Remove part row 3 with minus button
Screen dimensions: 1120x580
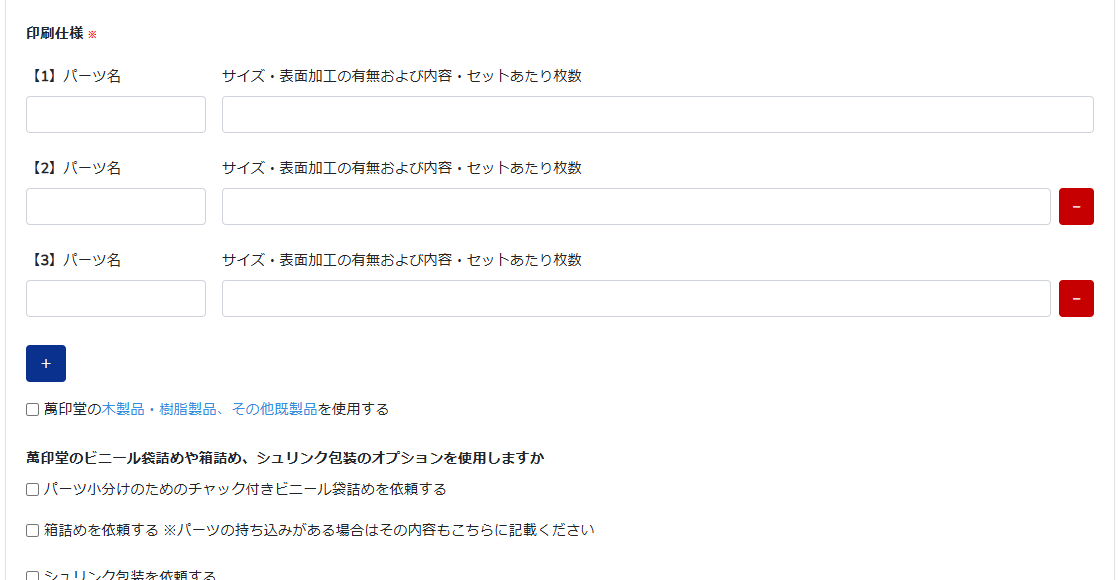tap(1076, 299)
